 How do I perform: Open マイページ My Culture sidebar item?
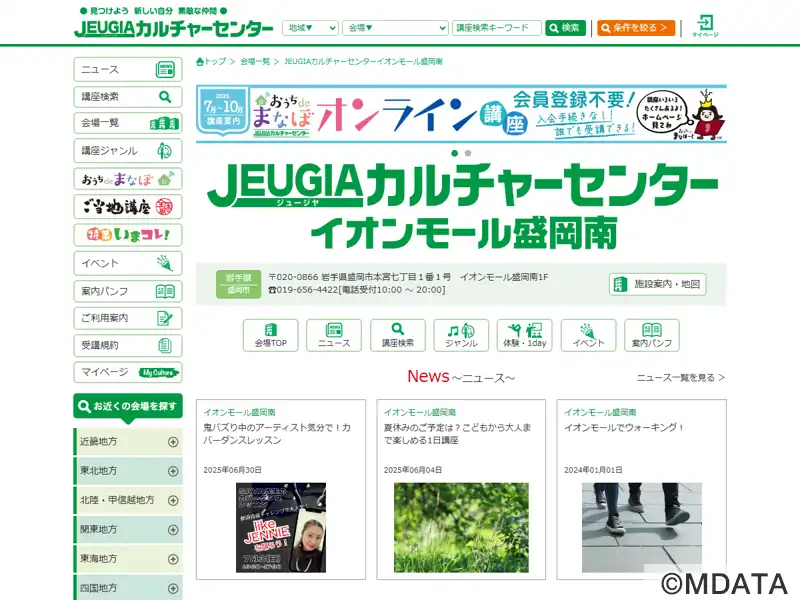pos(128,372)
